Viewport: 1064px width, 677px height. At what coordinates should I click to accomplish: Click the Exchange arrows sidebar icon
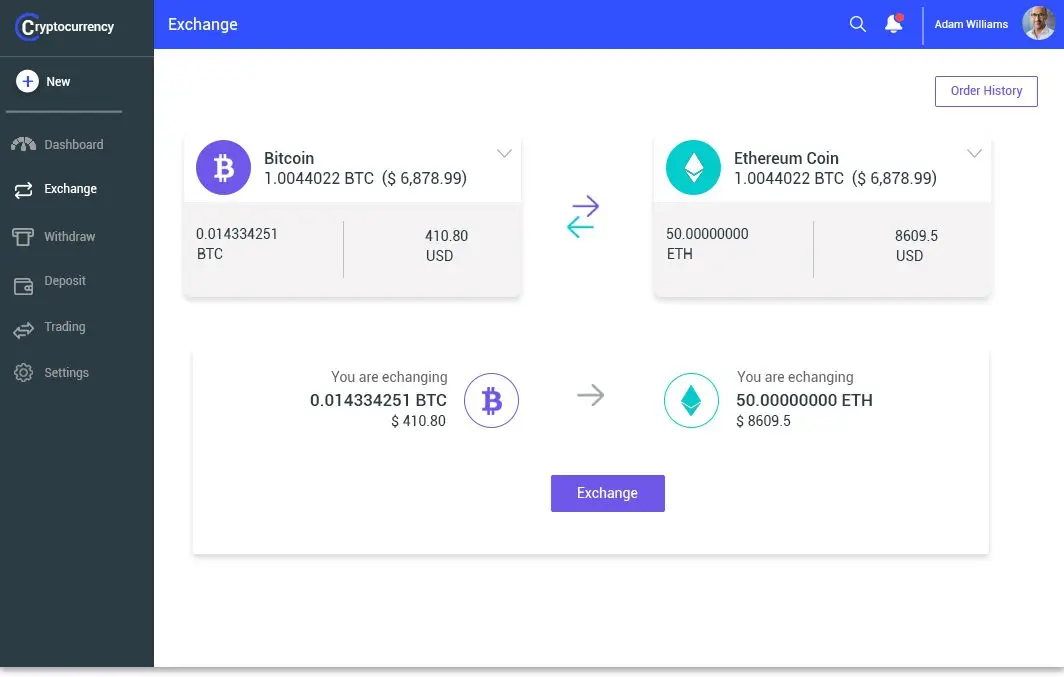24,190
